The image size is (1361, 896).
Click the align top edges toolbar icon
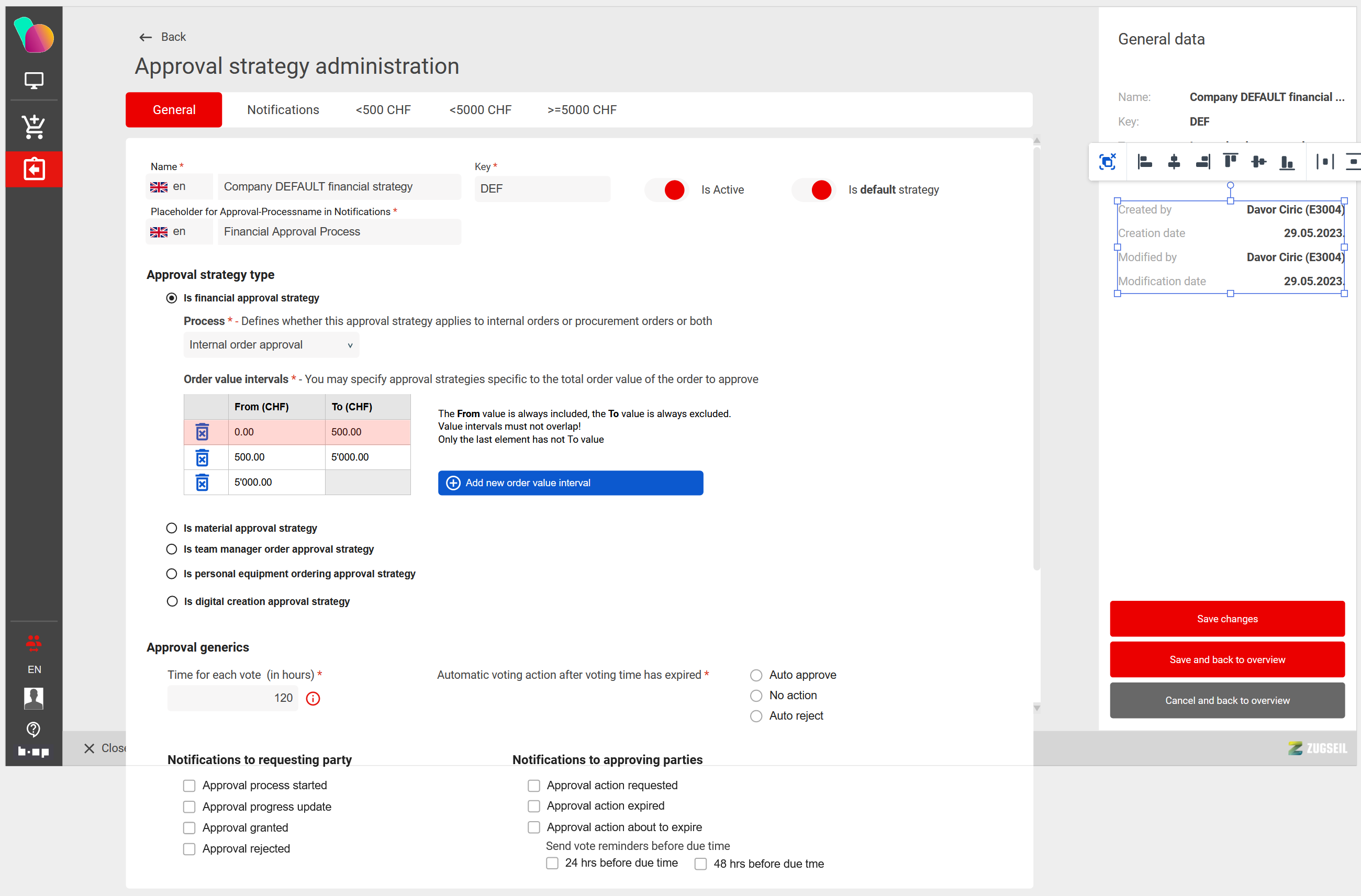pos(1230,162)
